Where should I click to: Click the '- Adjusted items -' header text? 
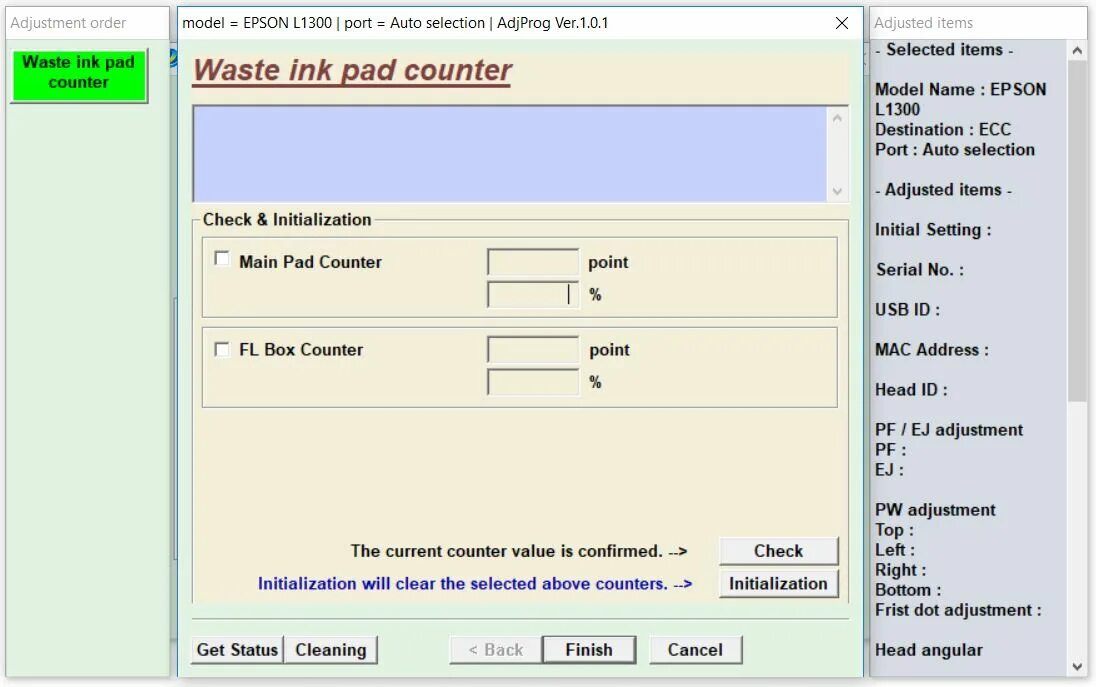point(943,189)
